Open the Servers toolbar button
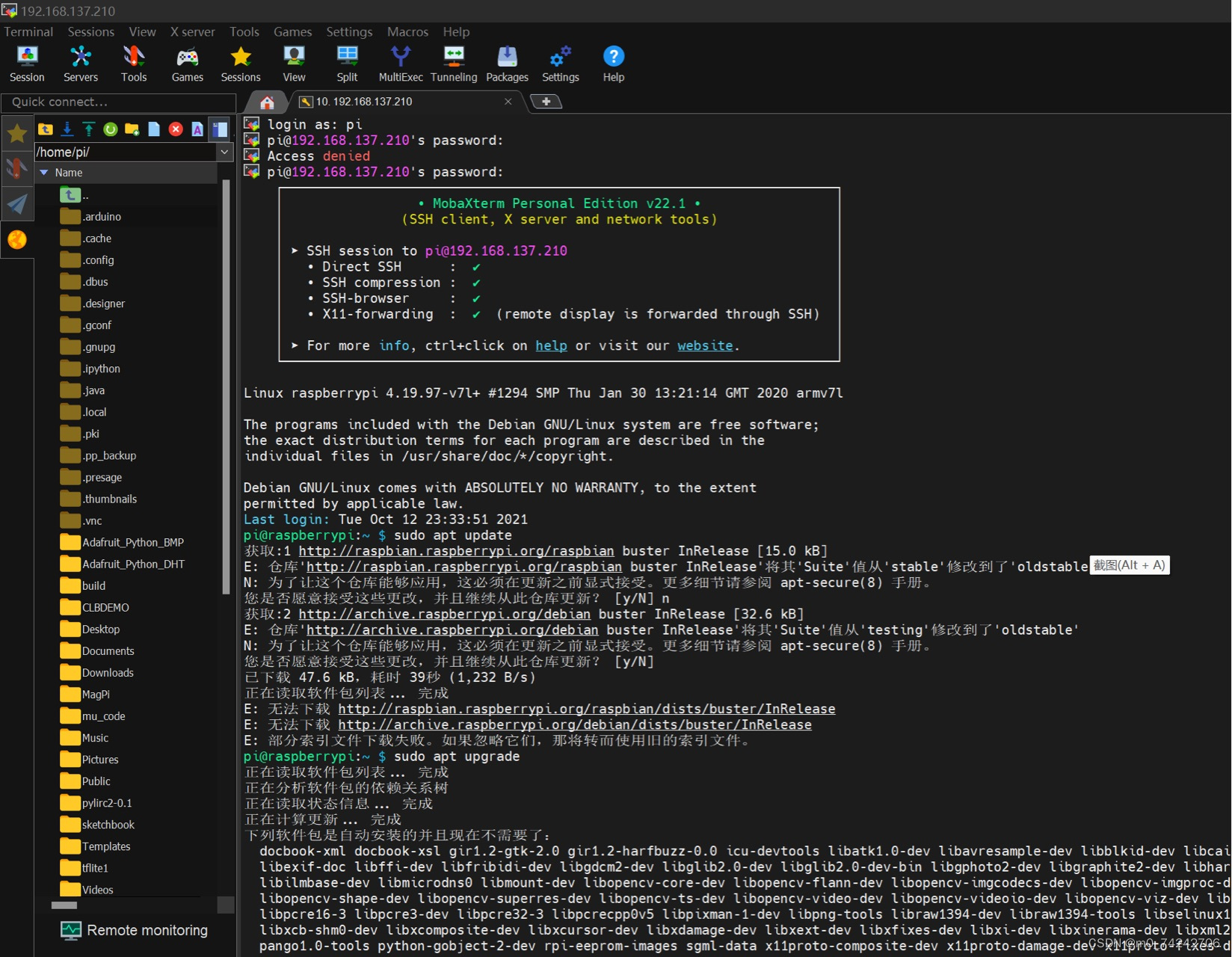Screen dimensions: 1232x957 click(x=81, y=64)
